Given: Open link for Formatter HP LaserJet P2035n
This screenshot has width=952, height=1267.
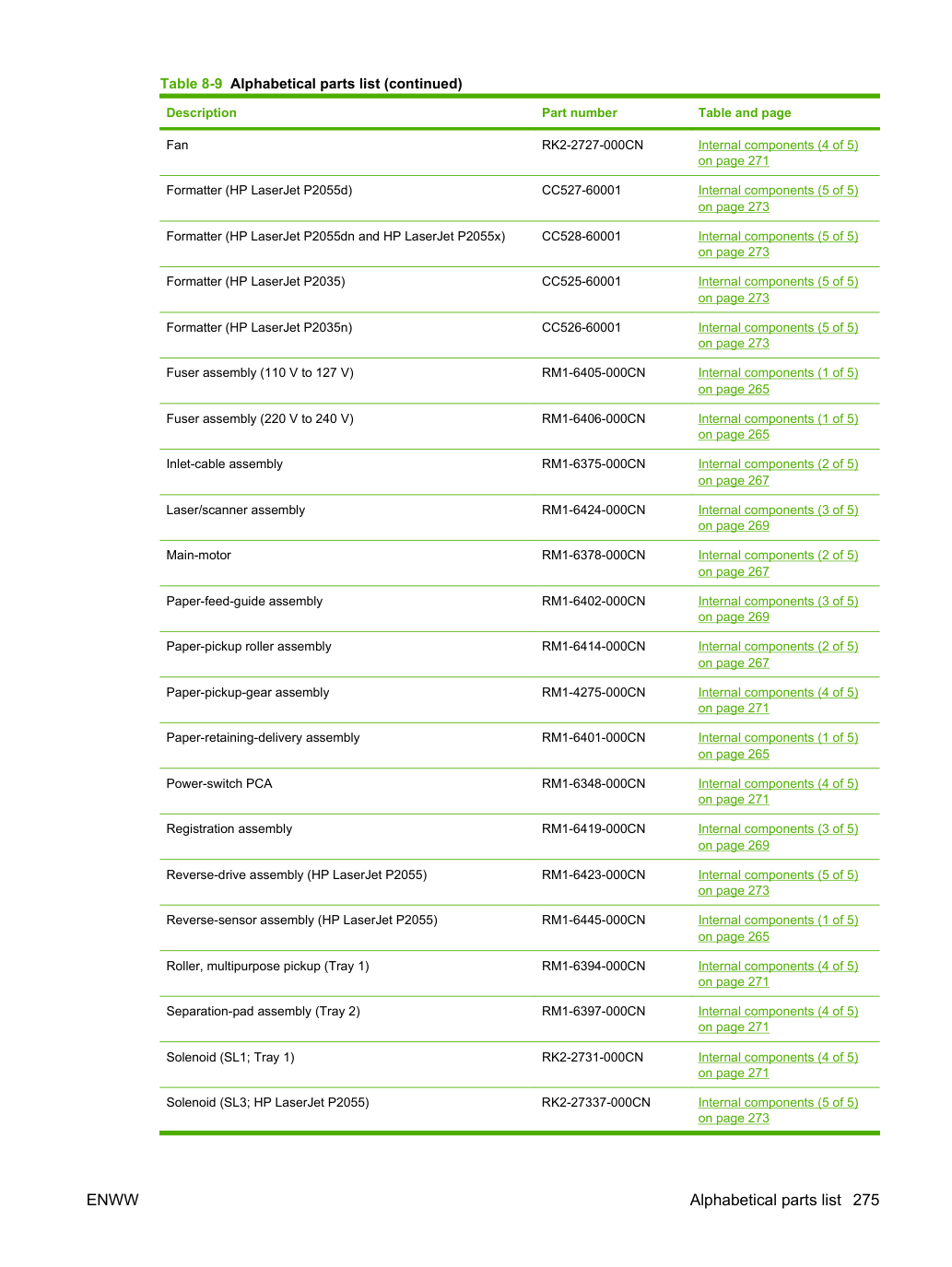Looking at the screenshot, I should click(778, 335).
